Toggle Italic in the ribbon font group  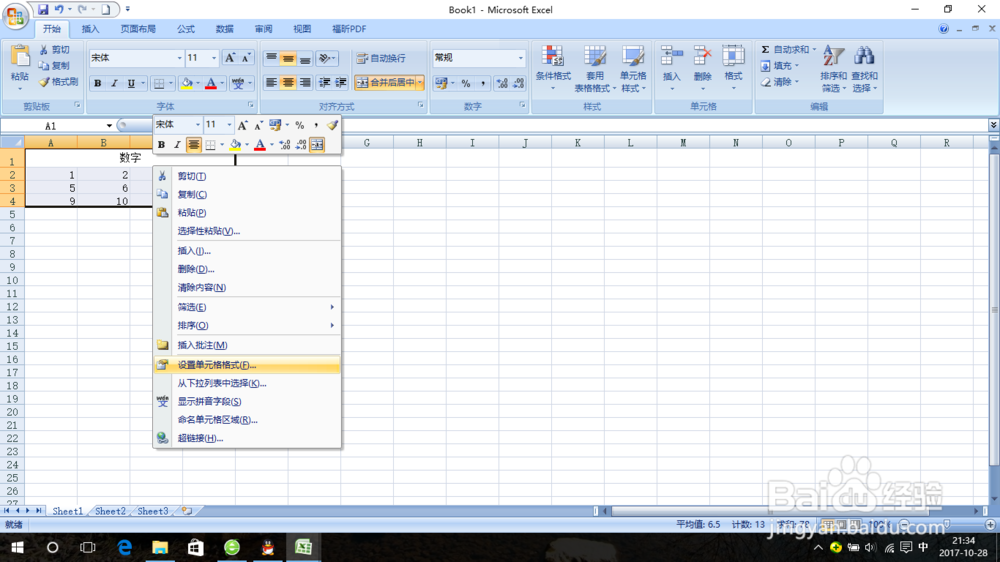click(x=114, y=83)
